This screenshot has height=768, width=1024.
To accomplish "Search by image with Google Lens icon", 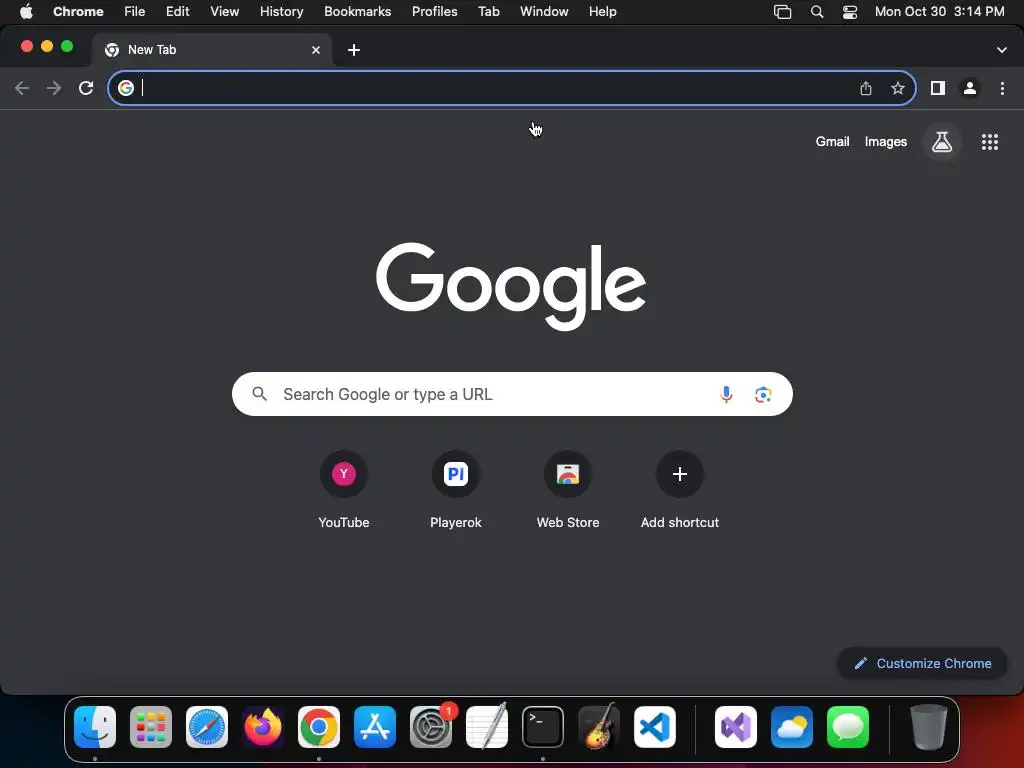I will (763, 394).
